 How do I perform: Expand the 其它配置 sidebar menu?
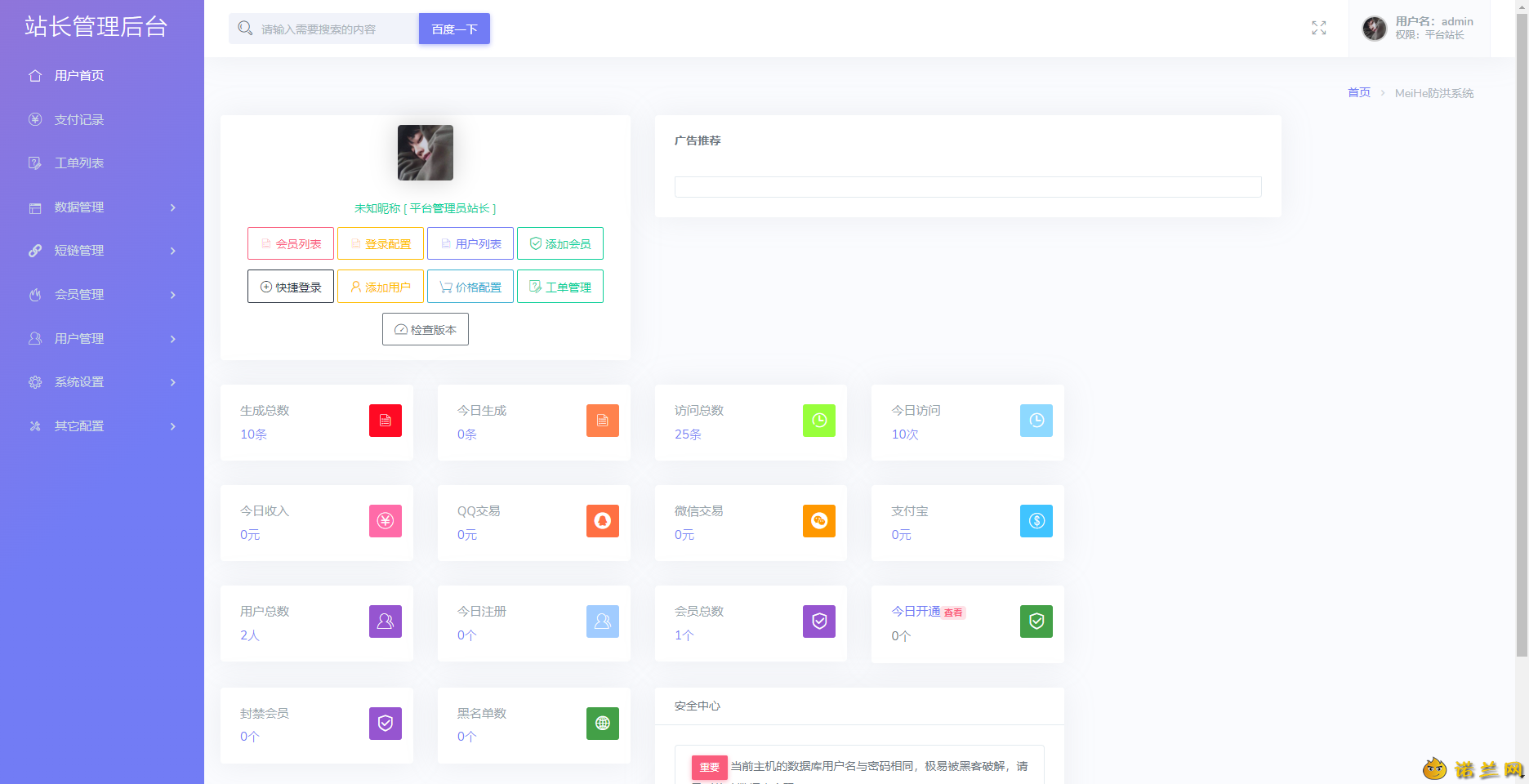coord(102,426)
